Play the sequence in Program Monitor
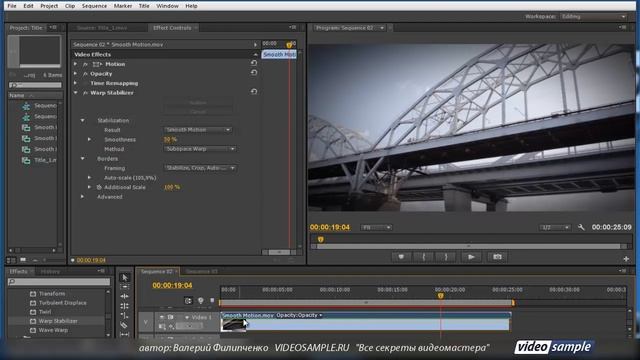The height and width of the screenshot is (360, 640). (471, 257)
